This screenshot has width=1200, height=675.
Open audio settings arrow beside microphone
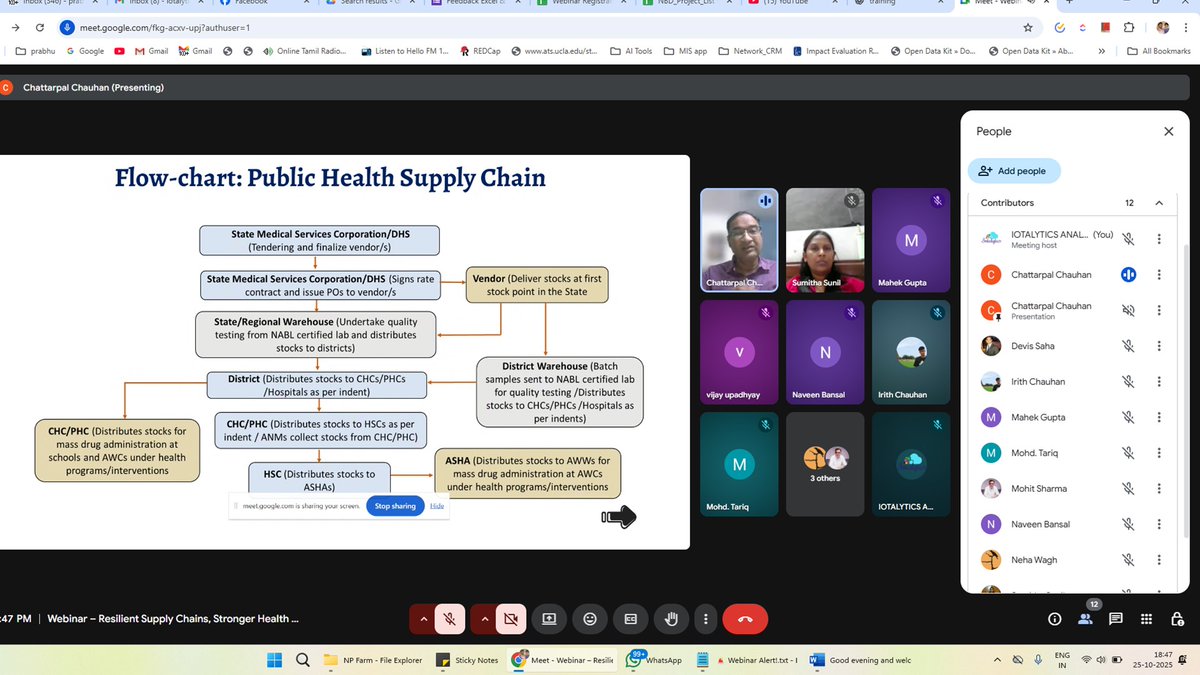[x=423, y=619]
